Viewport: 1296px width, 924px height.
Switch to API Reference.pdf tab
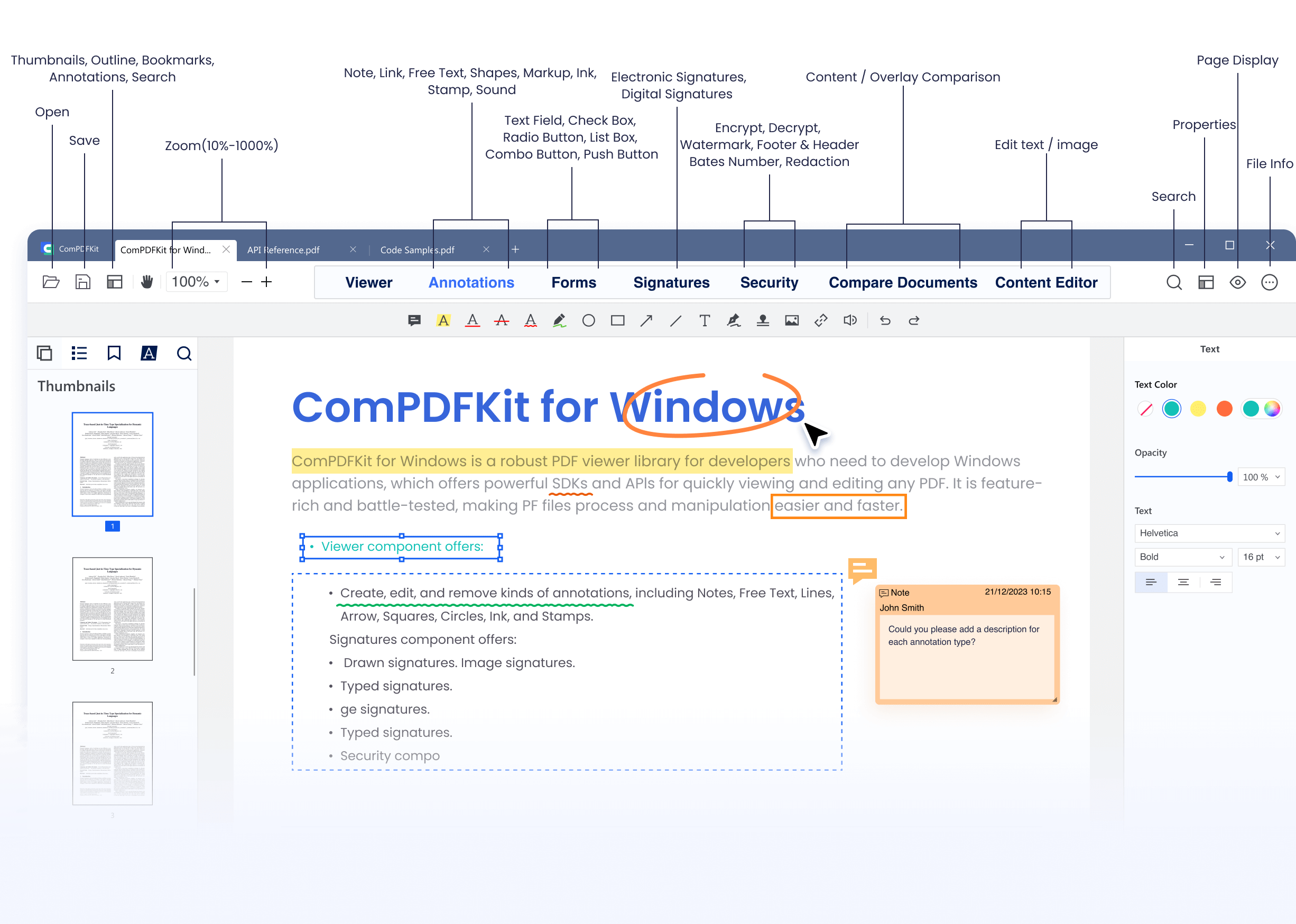[283, 250]
